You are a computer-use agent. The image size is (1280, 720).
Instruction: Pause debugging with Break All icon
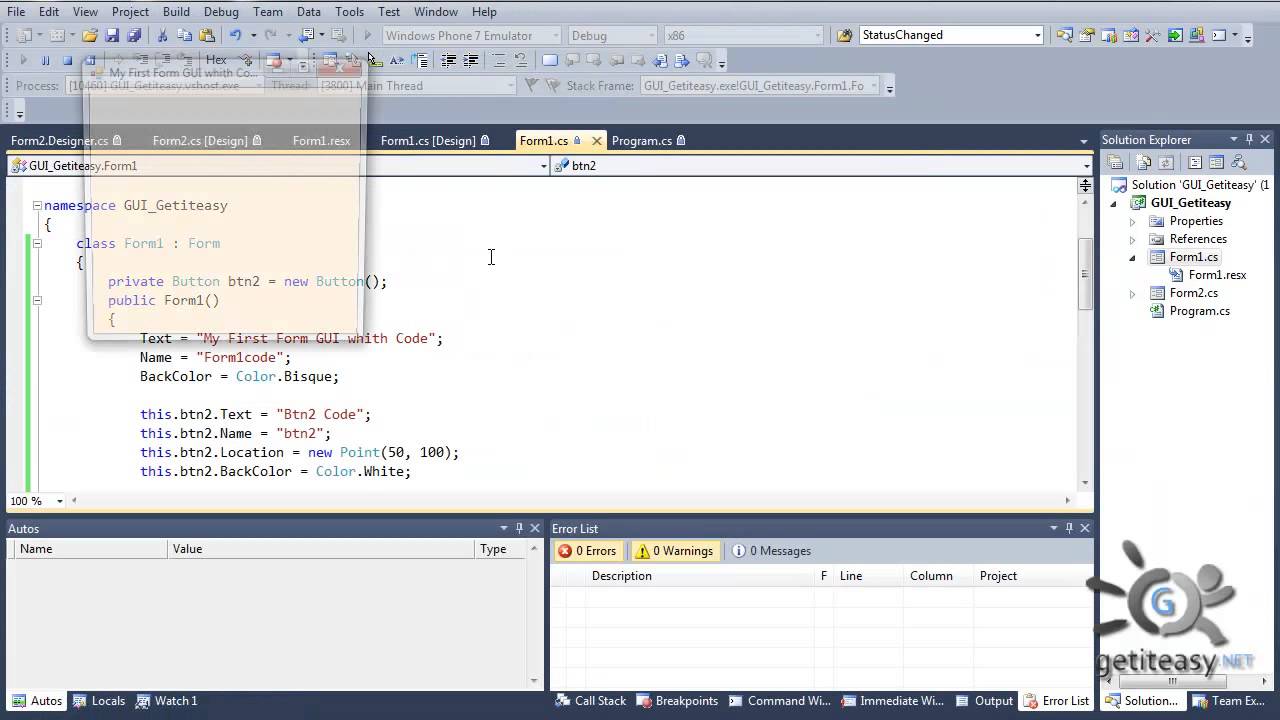[45, 60]
